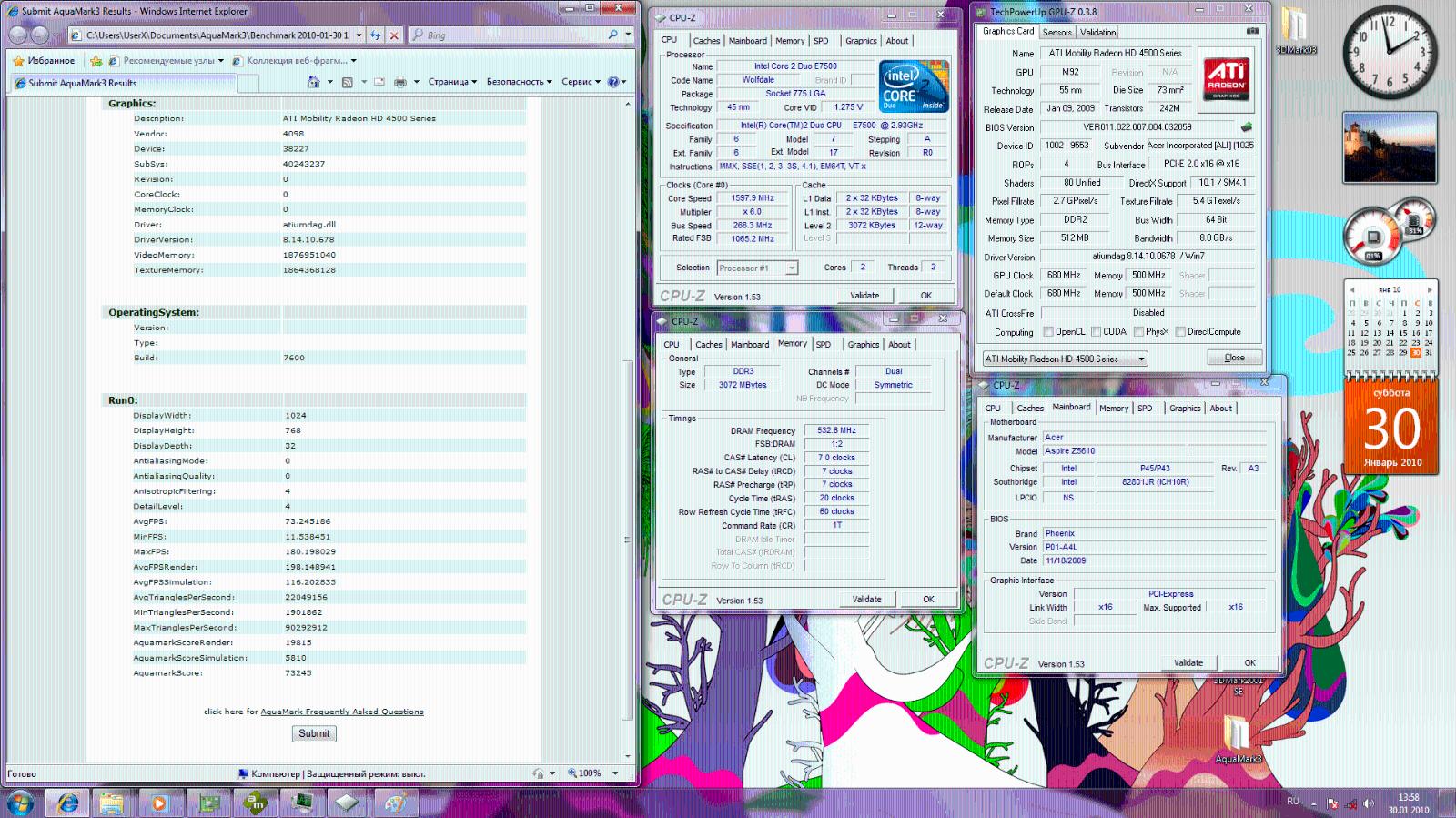This screenshot has width=1456, height=818.
Task: Open the Graphics tab in CPU-Z mainboard window
Action: pyautogui.click(x=1185, y=409)
